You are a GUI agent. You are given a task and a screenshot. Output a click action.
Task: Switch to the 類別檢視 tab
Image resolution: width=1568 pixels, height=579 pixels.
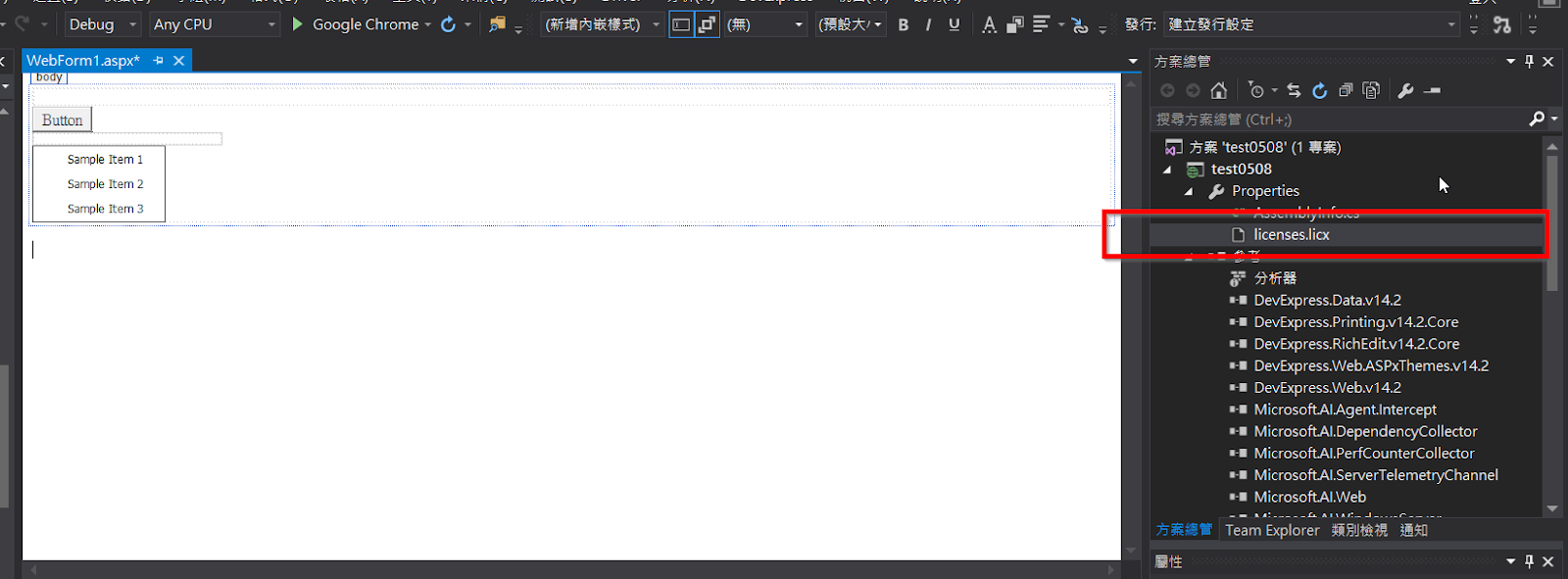pyautogui.click(x=1359, y=530)
